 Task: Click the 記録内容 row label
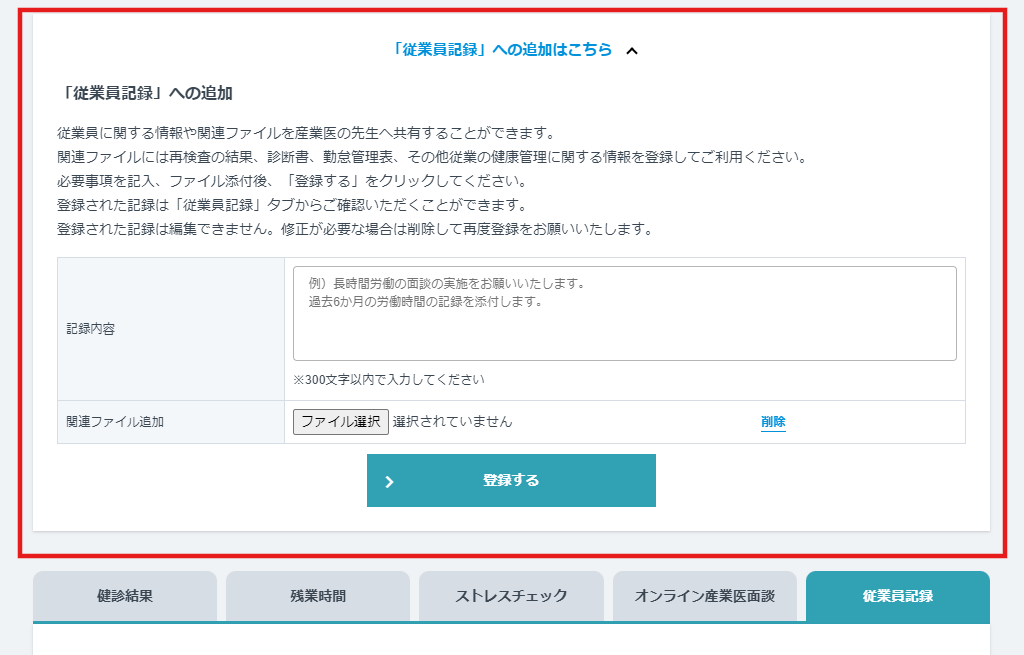tap(91, 329)
